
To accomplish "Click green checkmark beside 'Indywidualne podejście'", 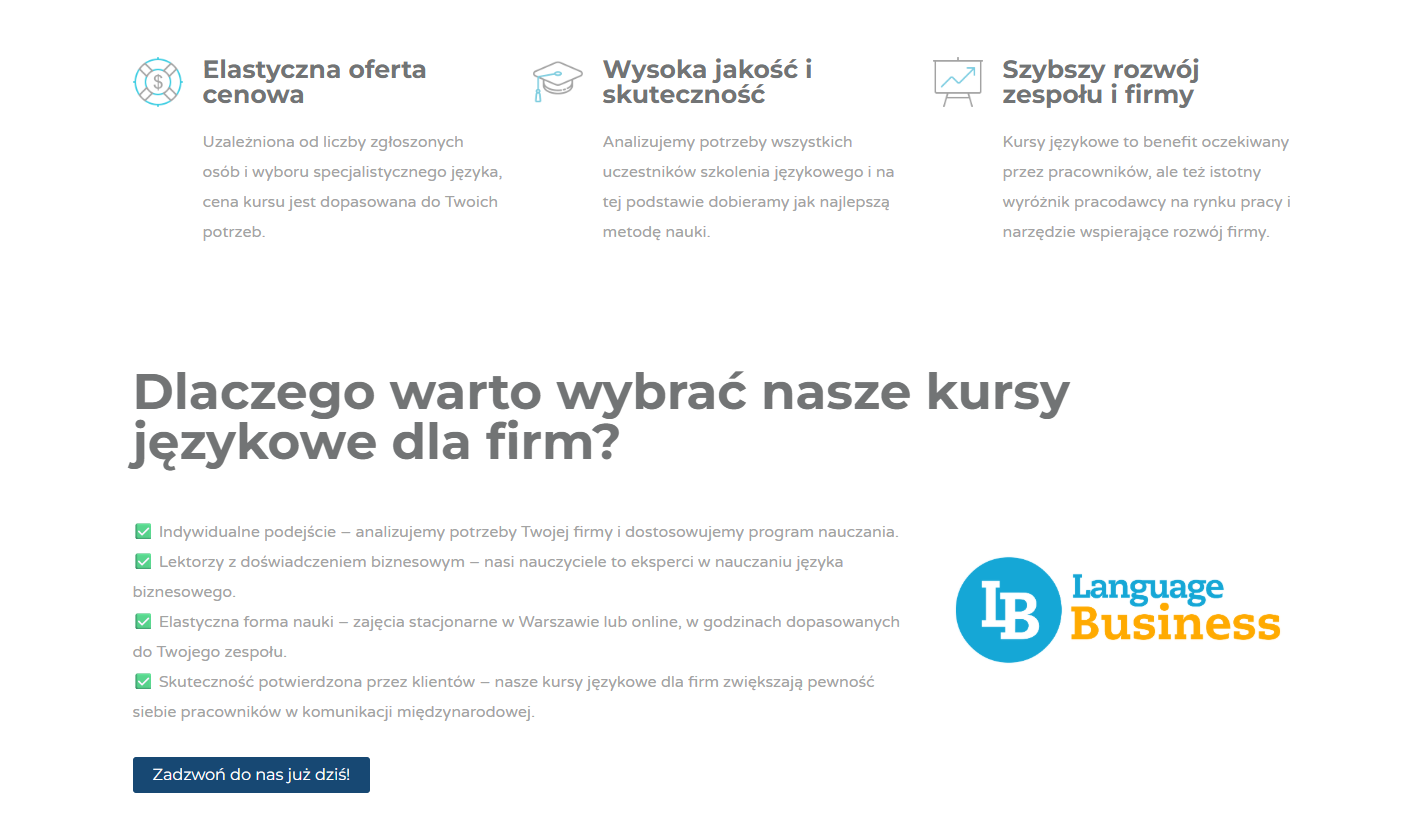I will [142, 532].
